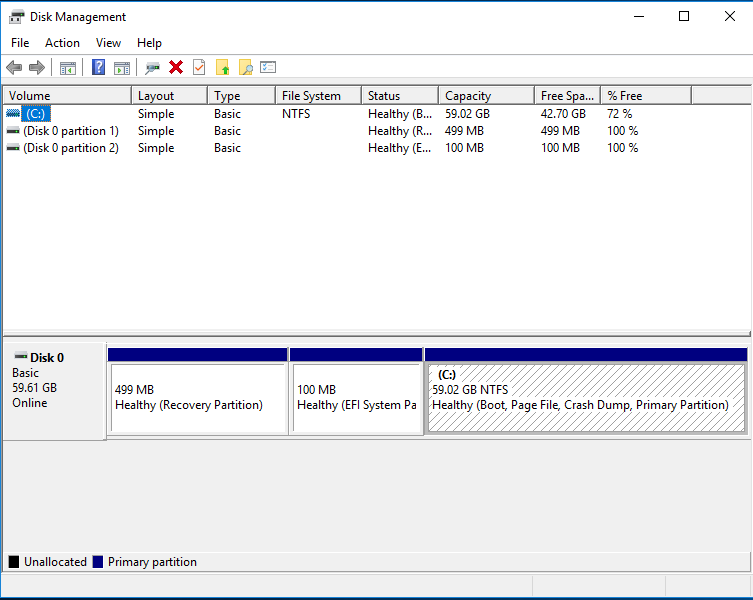The height and width of the screenshot is (600, 753).
Task: Select the (C:) 59.02 GB NTFS partition block
Action: [586, 398]
